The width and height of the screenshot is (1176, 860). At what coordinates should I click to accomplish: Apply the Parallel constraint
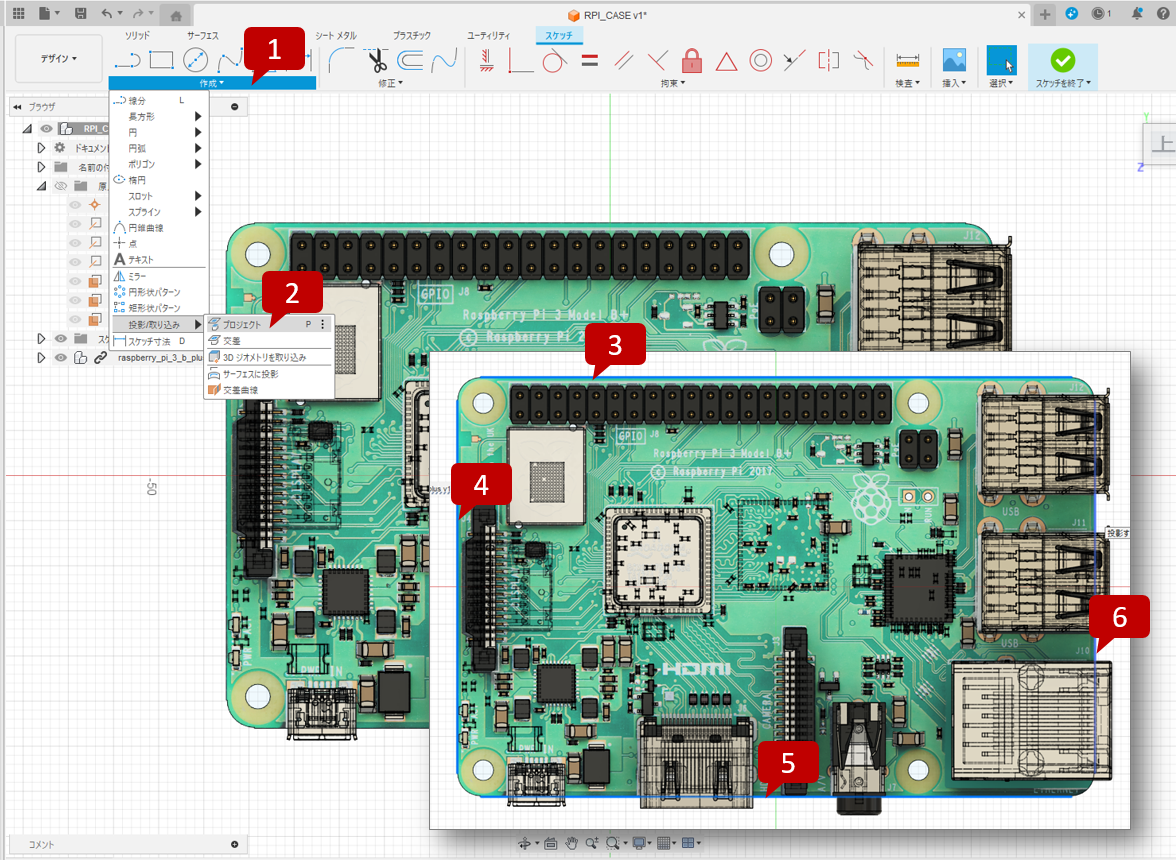623,60
